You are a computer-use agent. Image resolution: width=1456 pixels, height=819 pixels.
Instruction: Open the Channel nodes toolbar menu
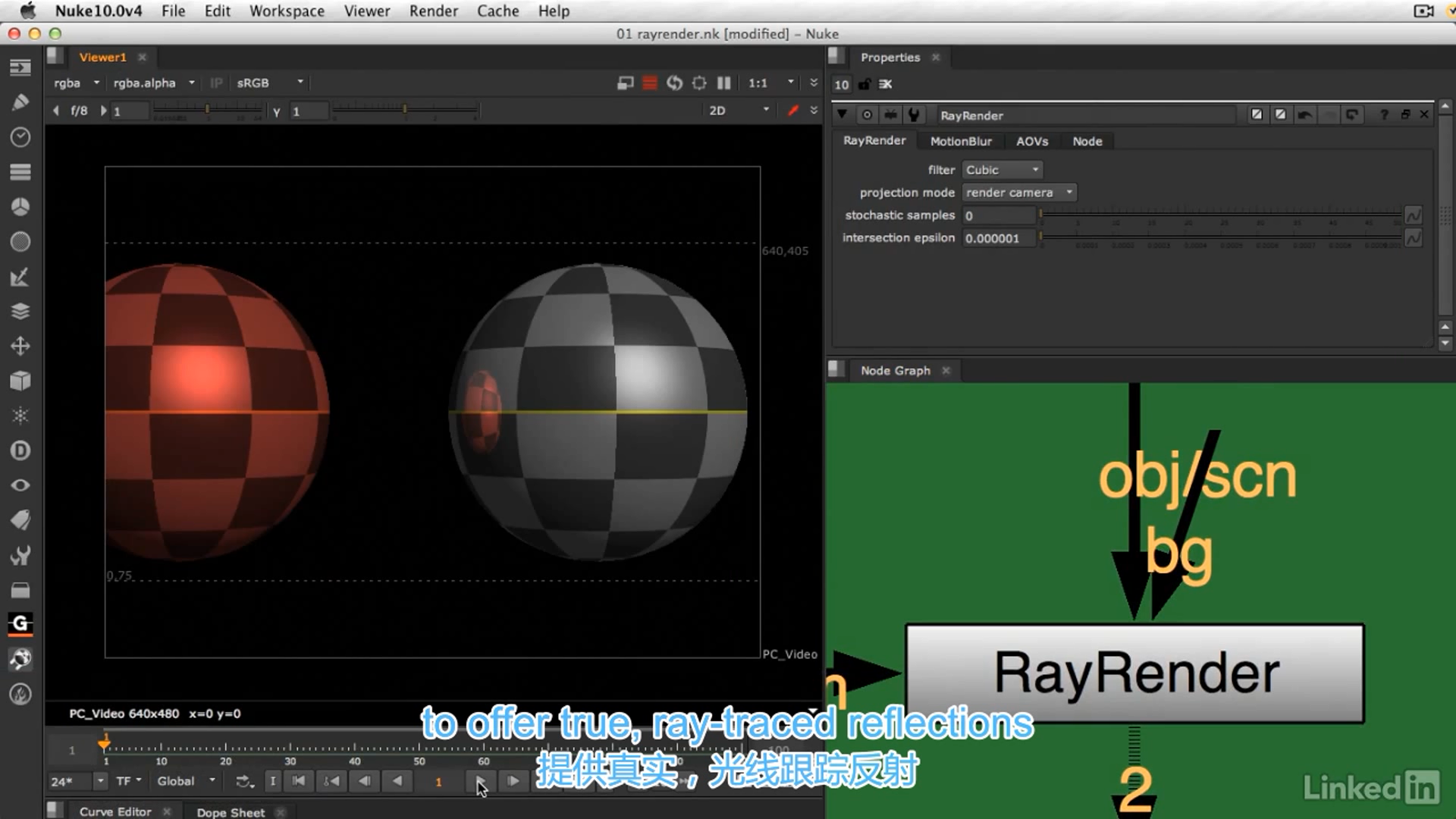(20, 172)
